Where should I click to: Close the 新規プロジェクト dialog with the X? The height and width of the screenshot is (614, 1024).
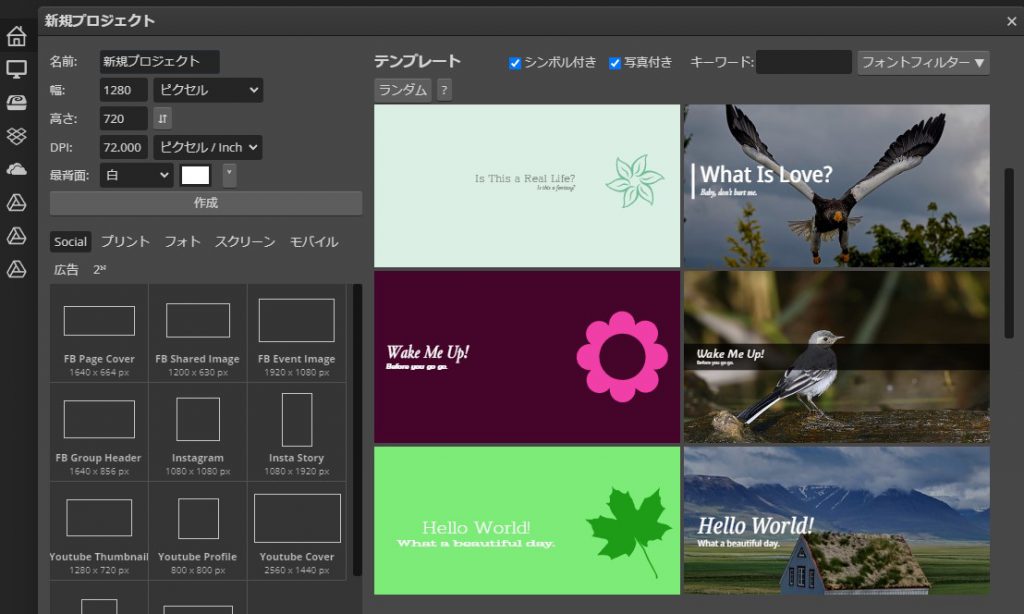tap(1011, 21)
